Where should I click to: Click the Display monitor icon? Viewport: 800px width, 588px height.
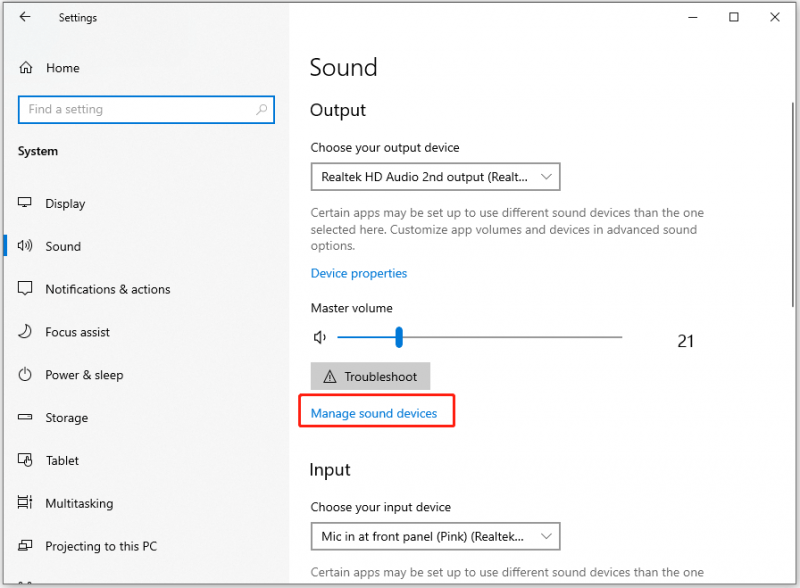pos(24,203)
